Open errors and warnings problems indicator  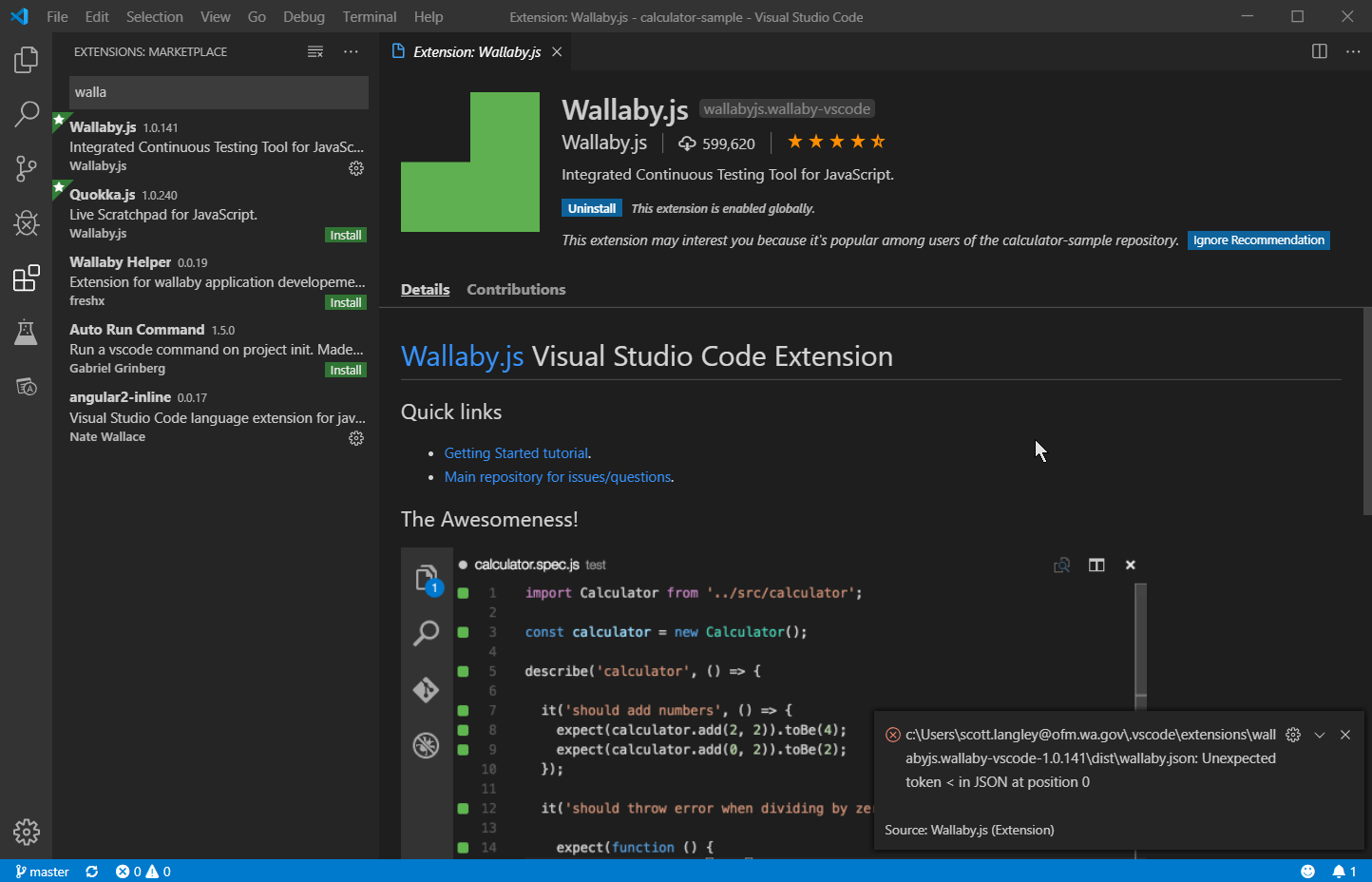pos(143,872)
